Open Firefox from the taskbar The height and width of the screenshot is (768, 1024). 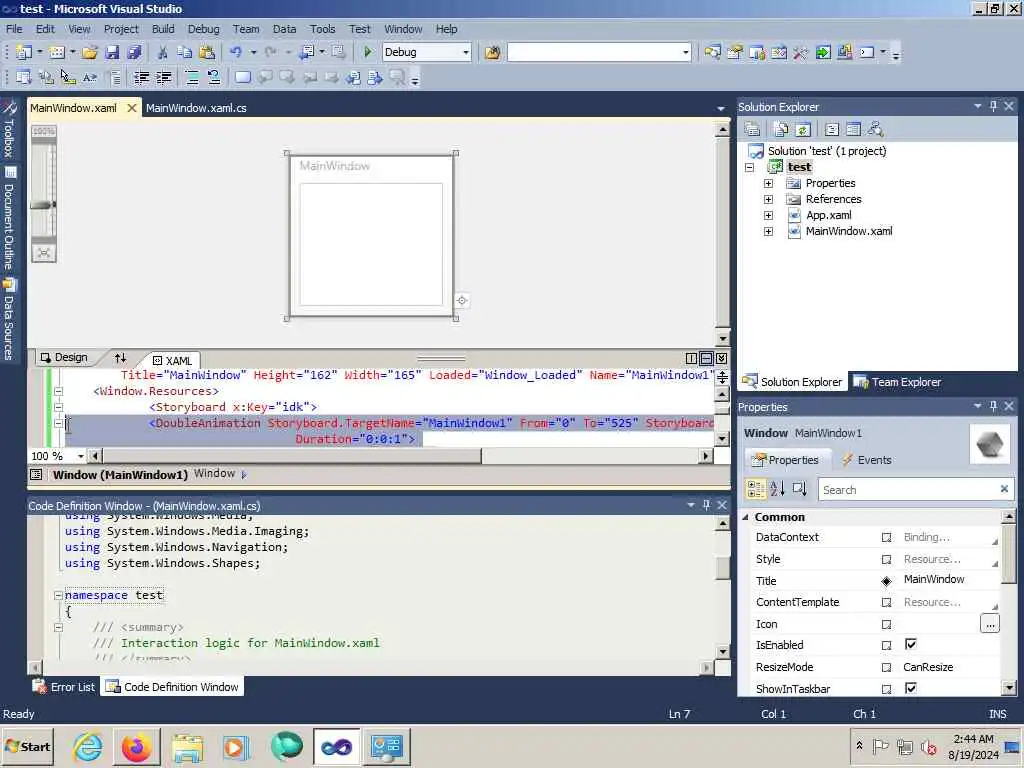tap(137, 746)
